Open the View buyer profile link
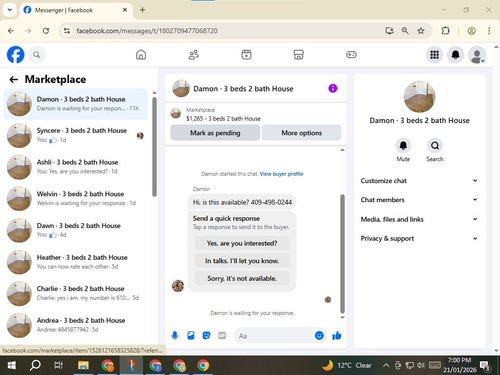The image size is (500, 375). pos(281,174)
